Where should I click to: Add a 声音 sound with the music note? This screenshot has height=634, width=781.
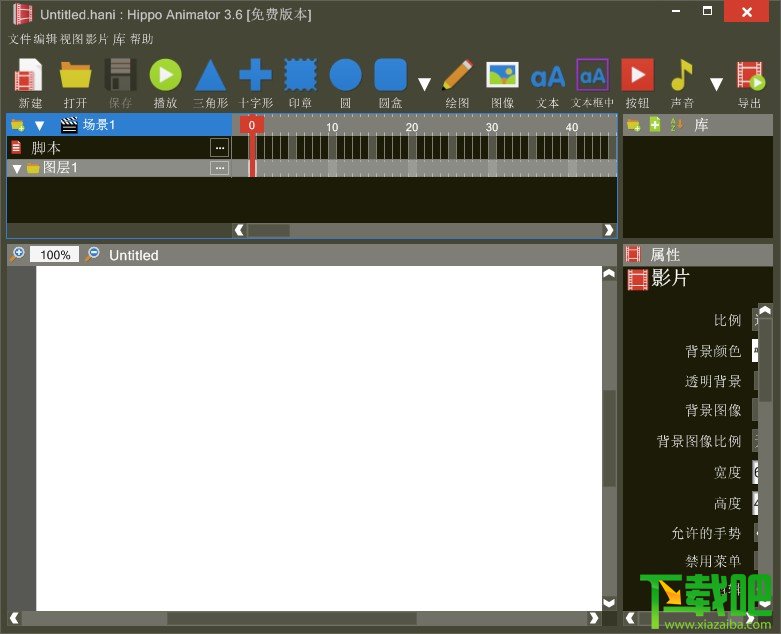682,84
